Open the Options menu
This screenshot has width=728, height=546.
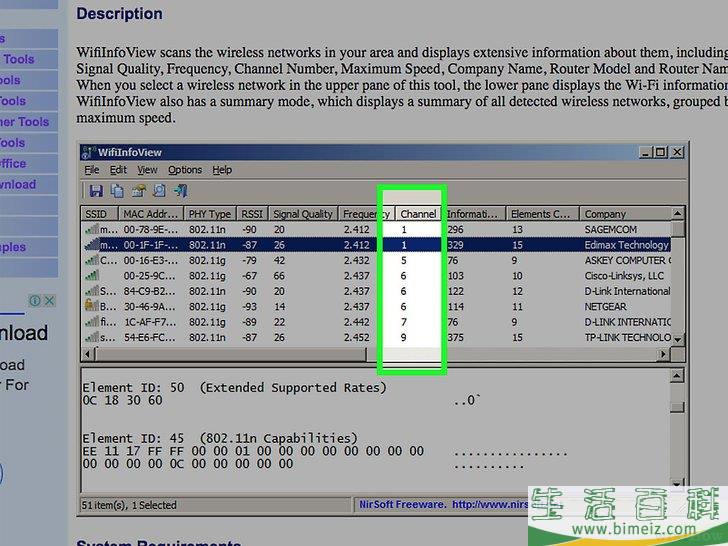click(x=185, y=170)
